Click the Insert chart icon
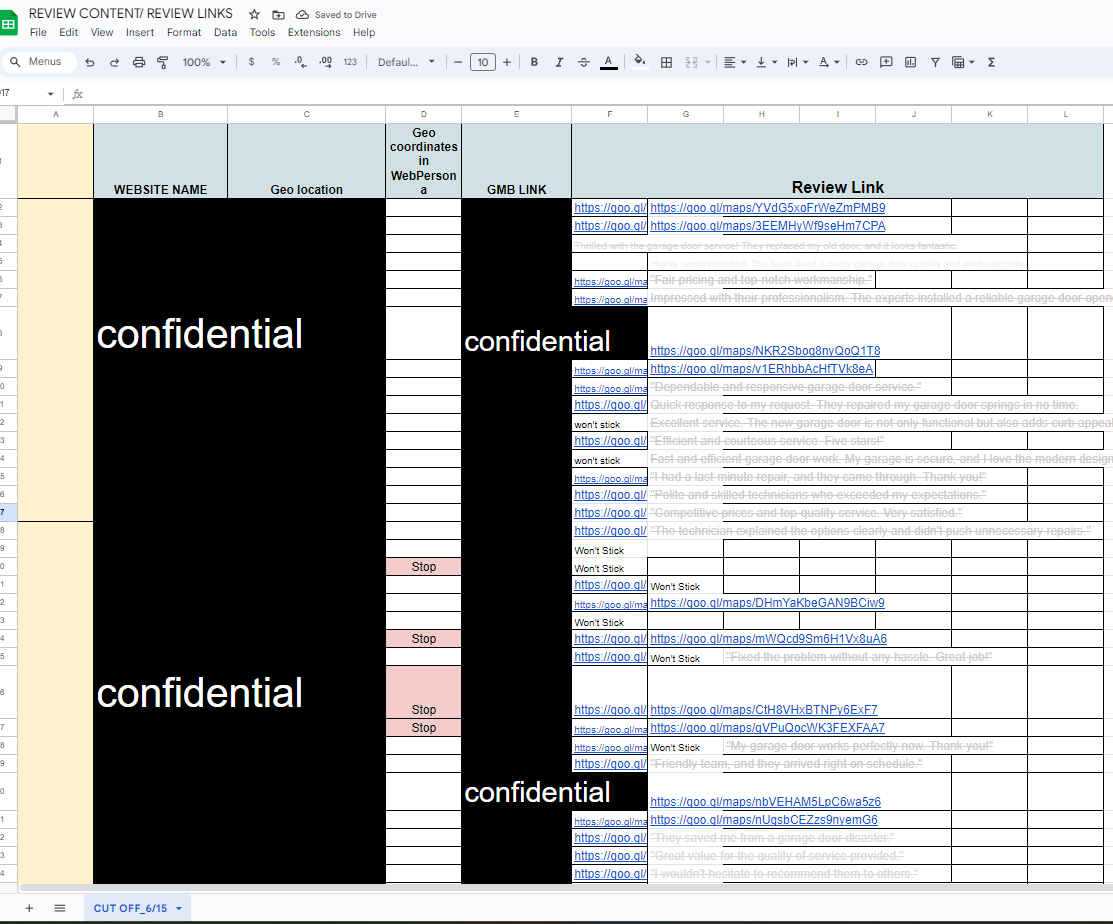 coord(911,62)
